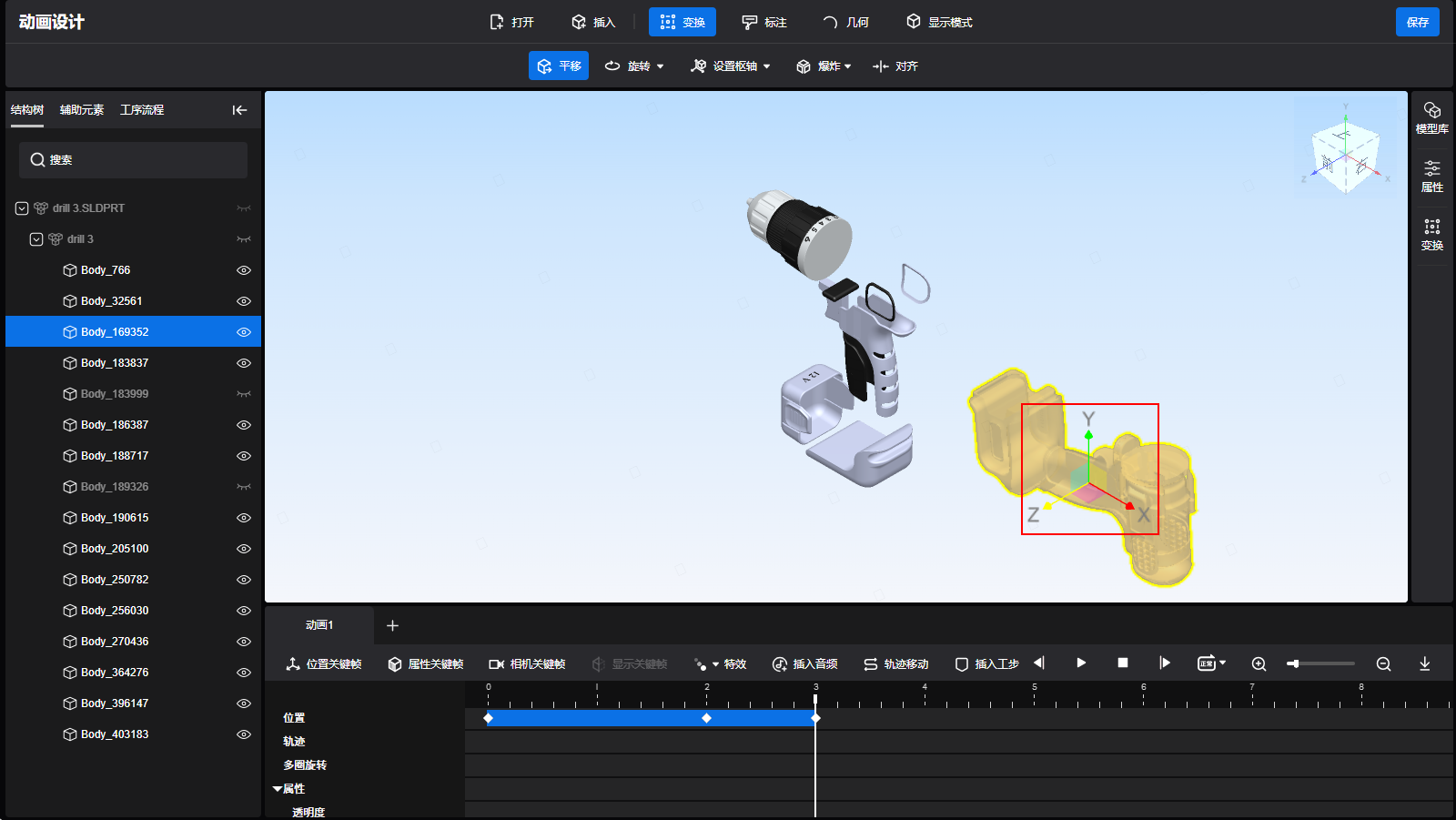Image resolution: width=1456 pixels, height=820 pixels.
Task: Collapse the drill 3.SLDPRT tree node
Action: (22, 208)
